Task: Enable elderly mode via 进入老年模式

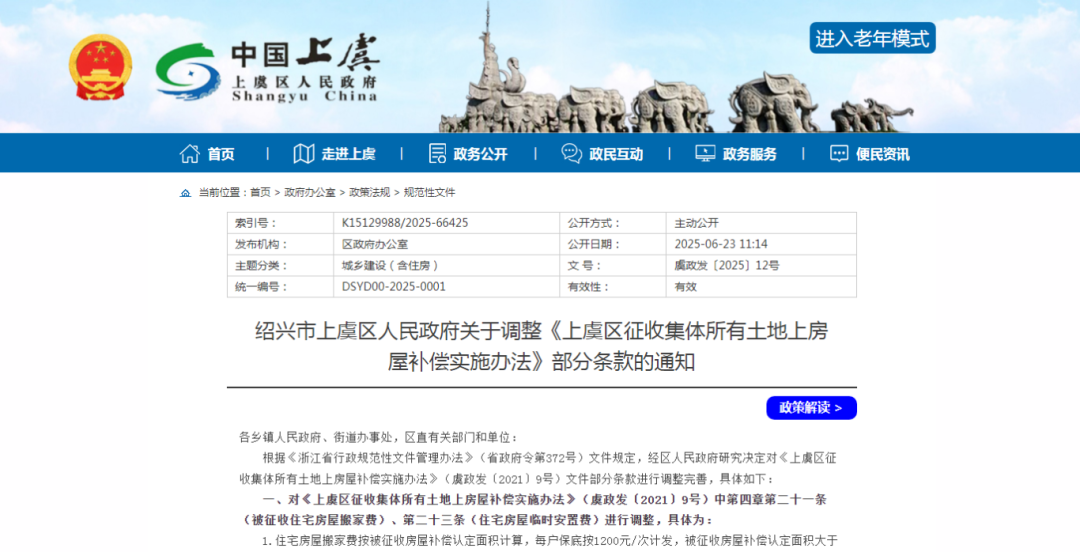Action: [x=872, y=39]
